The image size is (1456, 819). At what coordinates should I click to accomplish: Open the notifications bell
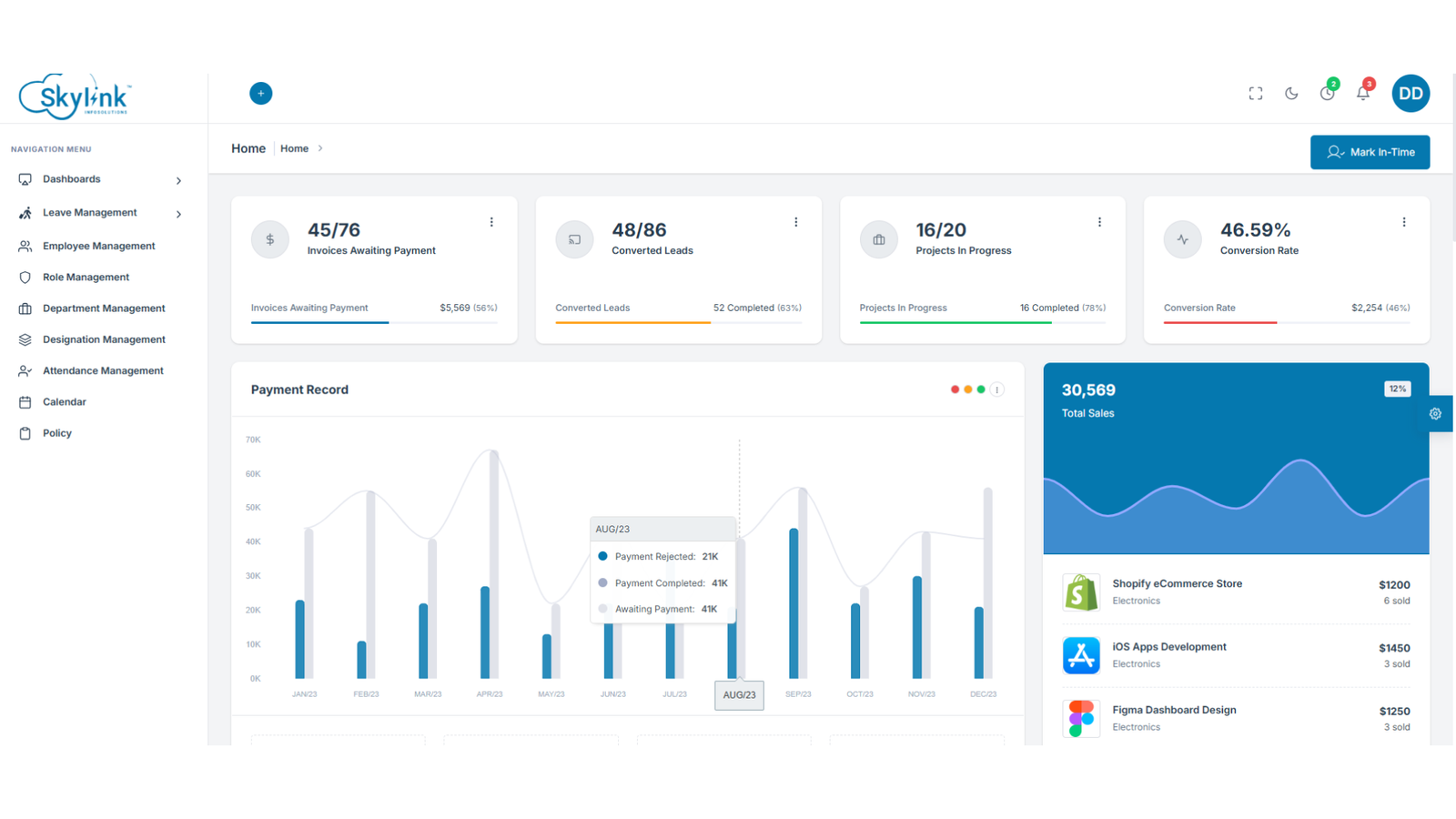point(1362,93)
